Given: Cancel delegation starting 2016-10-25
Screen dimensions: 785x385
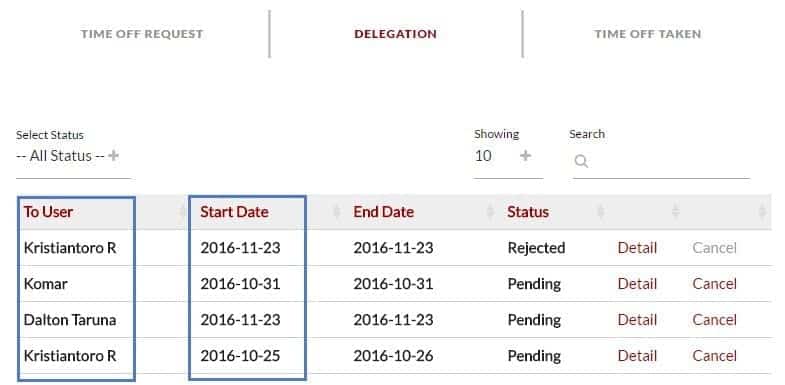Looking at the screenshot, I should click(714, 356).
